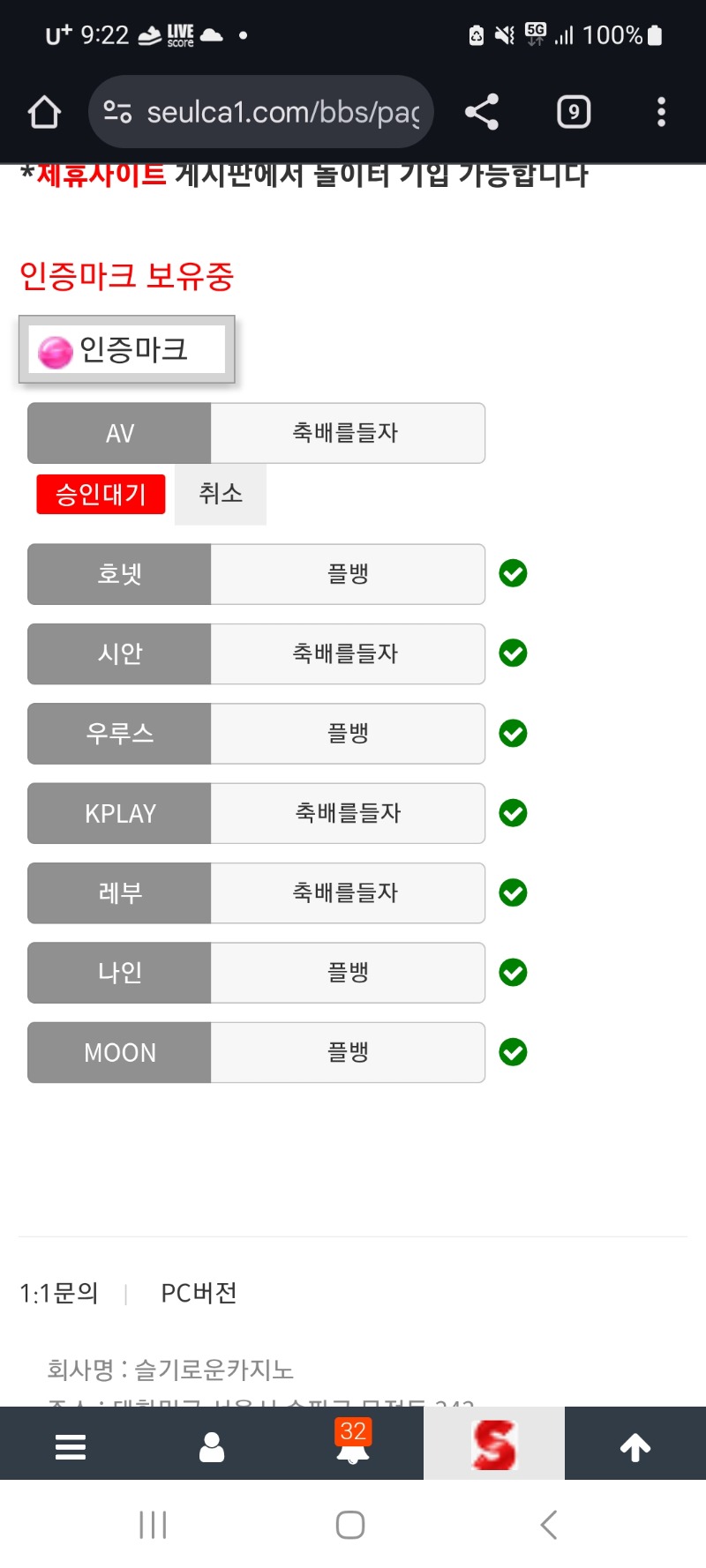
Task: Open the tab switcher showing 9 tabs
Action: [574, 112]
